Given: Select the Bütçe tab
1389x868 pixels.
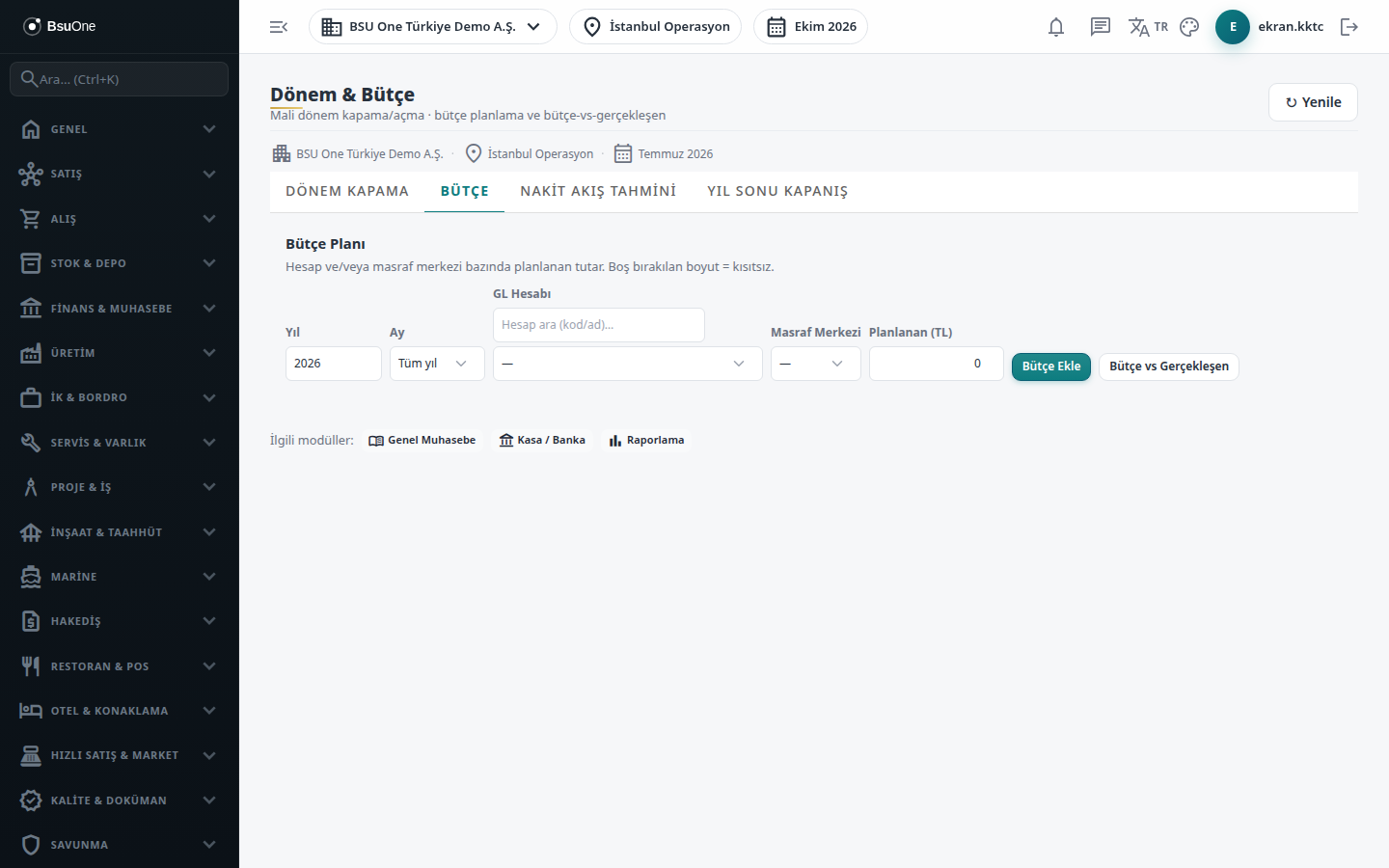Looking at the screenshot, I should 465,191.
